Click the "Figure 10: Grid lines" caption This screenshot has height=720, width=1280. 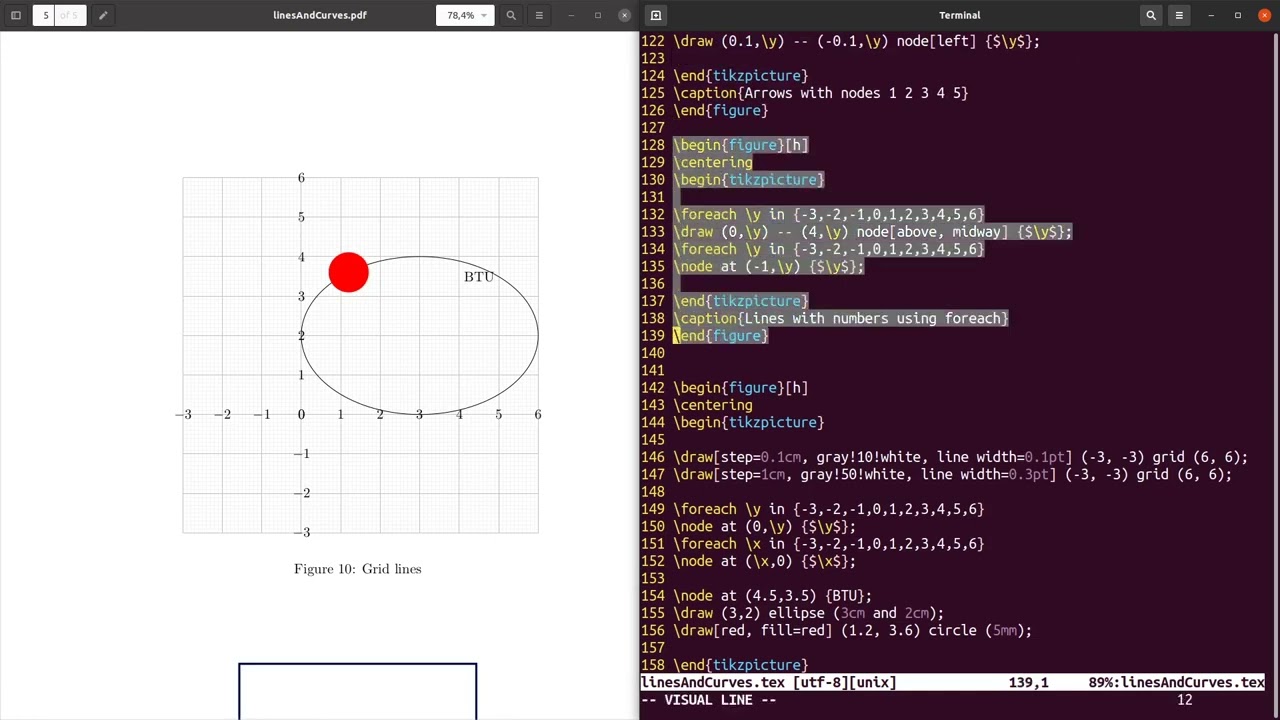click(358, 569)
